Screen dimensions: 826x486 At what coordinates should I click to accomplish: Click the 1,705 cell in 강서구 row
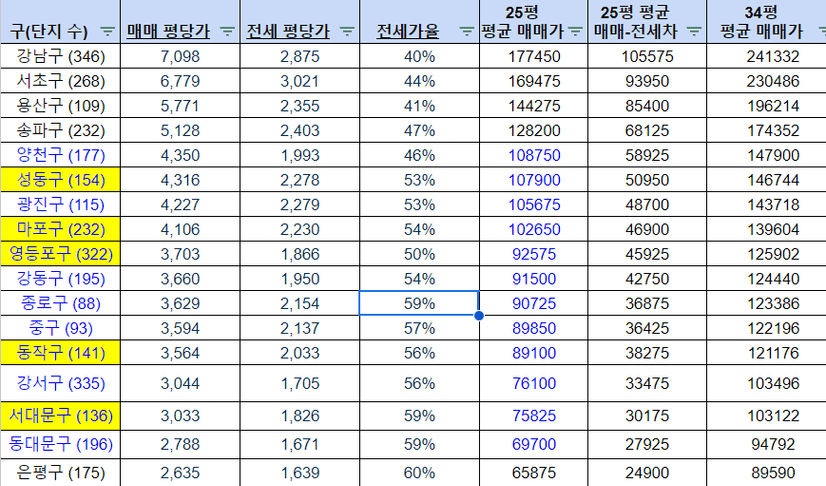300,383
